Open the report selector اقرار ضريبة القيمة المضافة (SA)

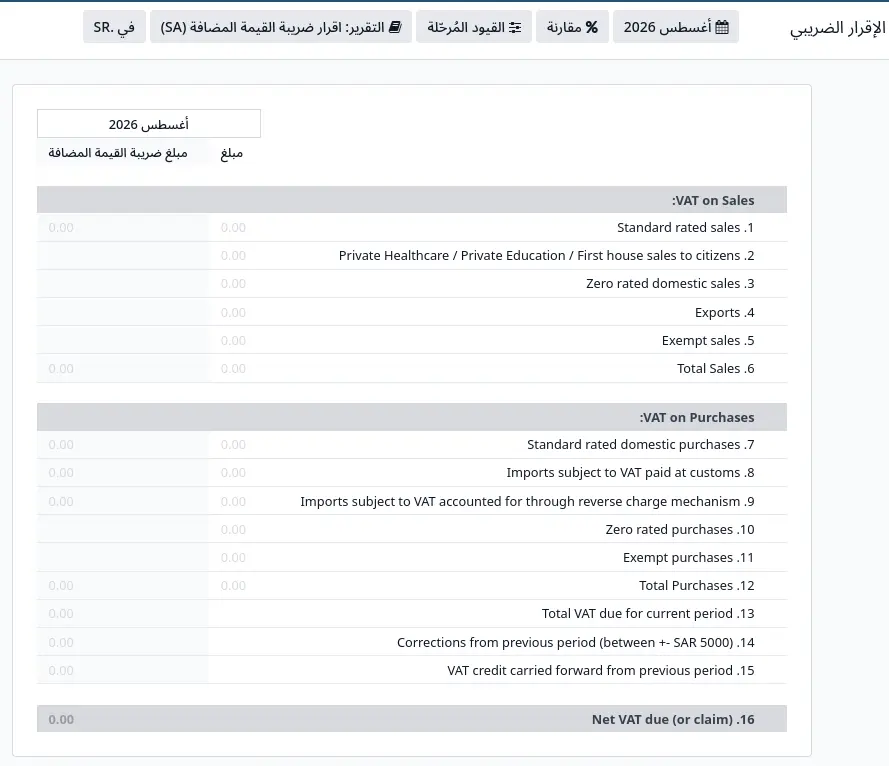(281, 27)
